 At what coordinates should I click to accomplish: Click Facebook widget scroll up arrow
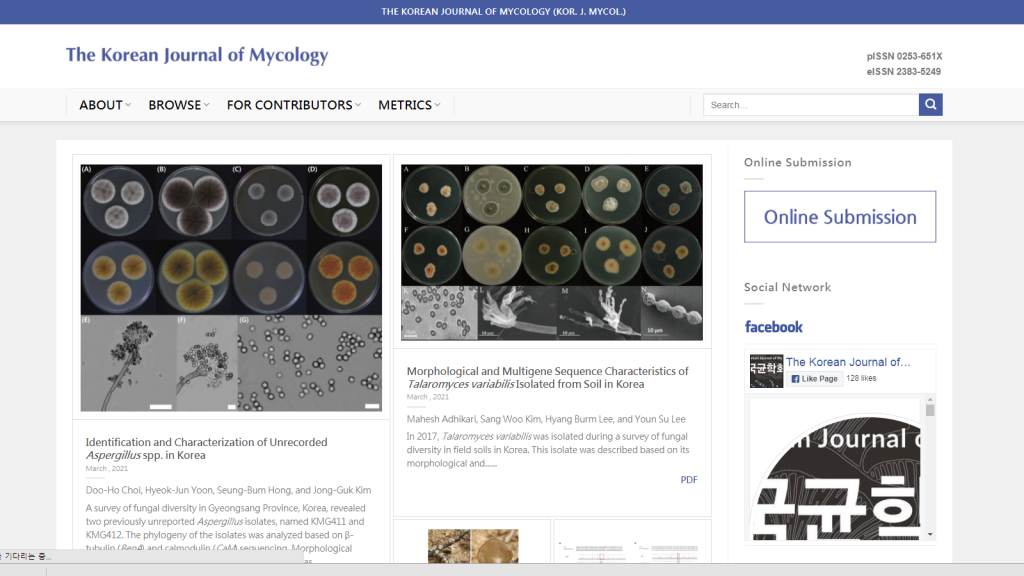point(930,399)
